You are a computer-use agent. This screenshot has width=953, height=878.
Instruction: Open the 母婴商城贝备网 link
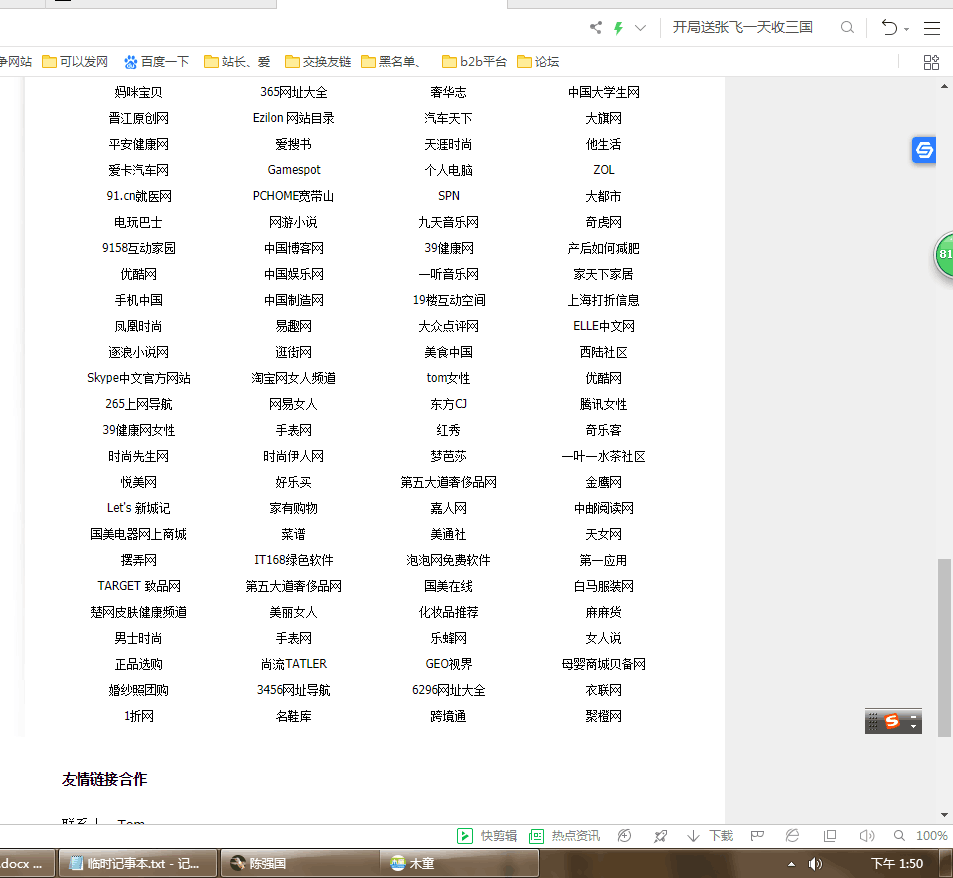[604, 664]
